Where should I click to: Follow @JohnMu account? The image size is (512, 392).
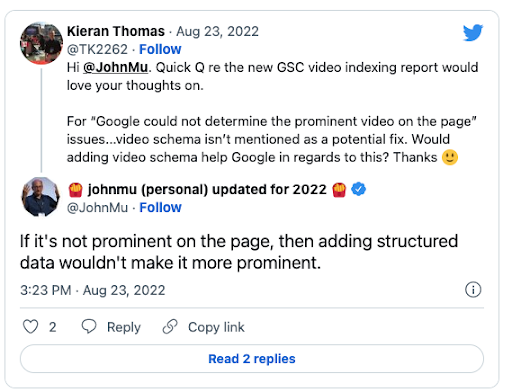tap(160, 208)
